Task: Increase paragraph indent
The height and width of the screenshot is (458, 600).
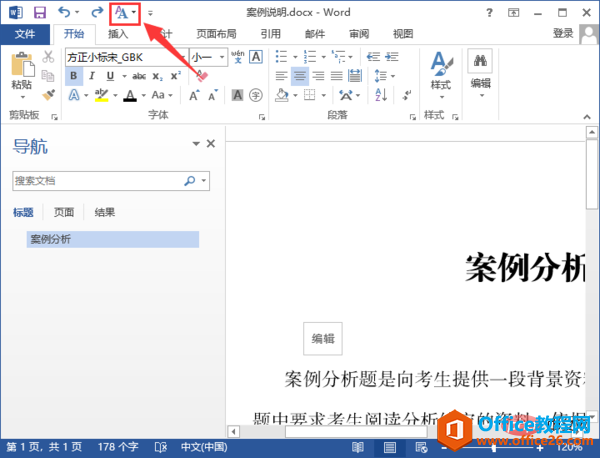Action: pos(392,57)
